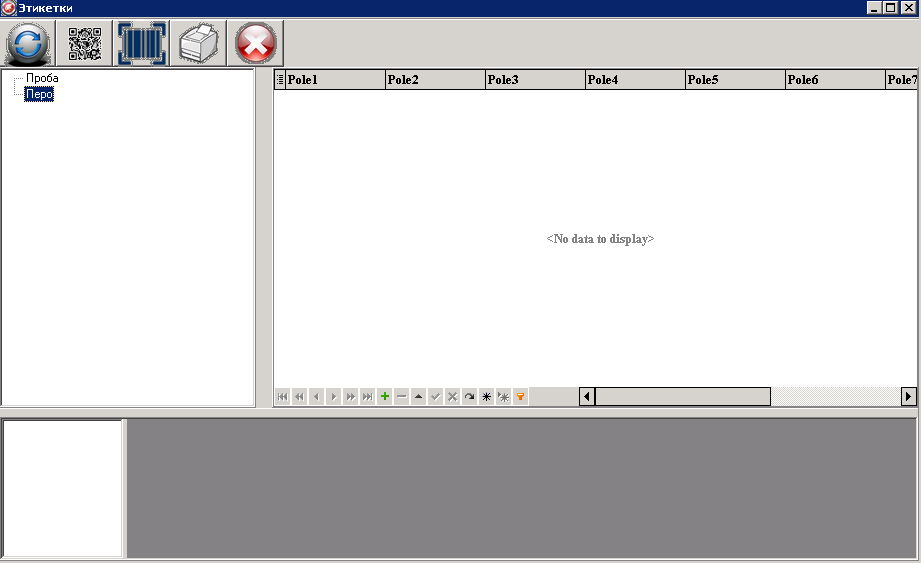
Task: Add a new record with green plus
Action: tap(385, 397)
